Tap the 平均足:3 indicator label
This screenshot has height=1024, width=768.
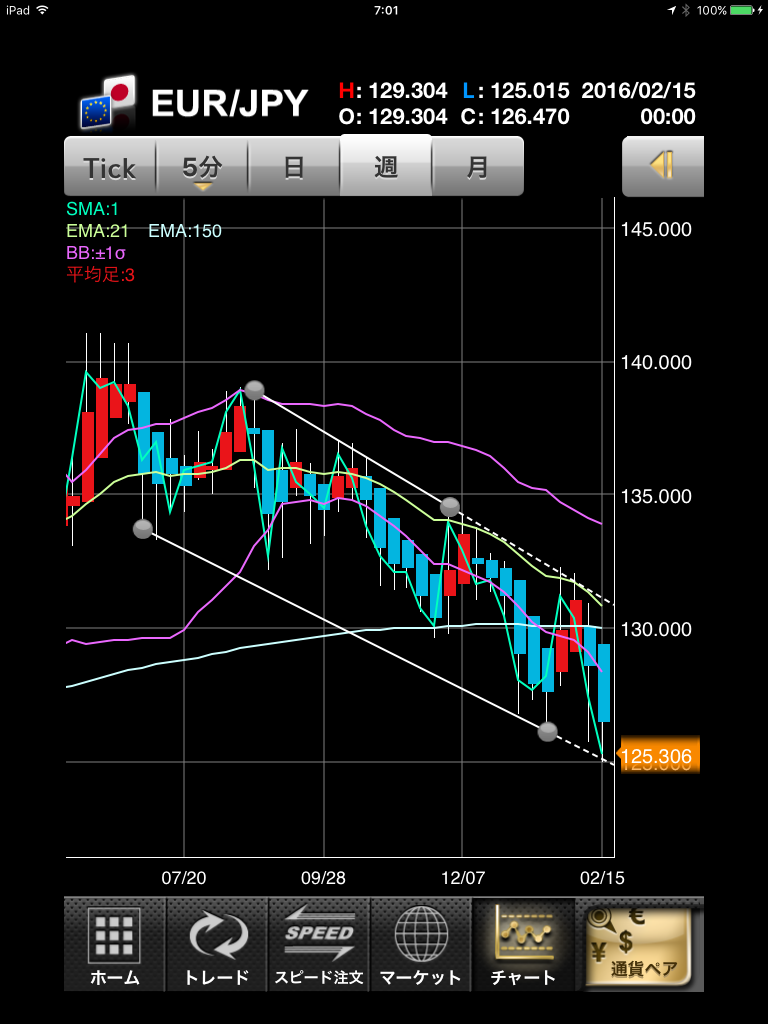(x=101, y=274)
